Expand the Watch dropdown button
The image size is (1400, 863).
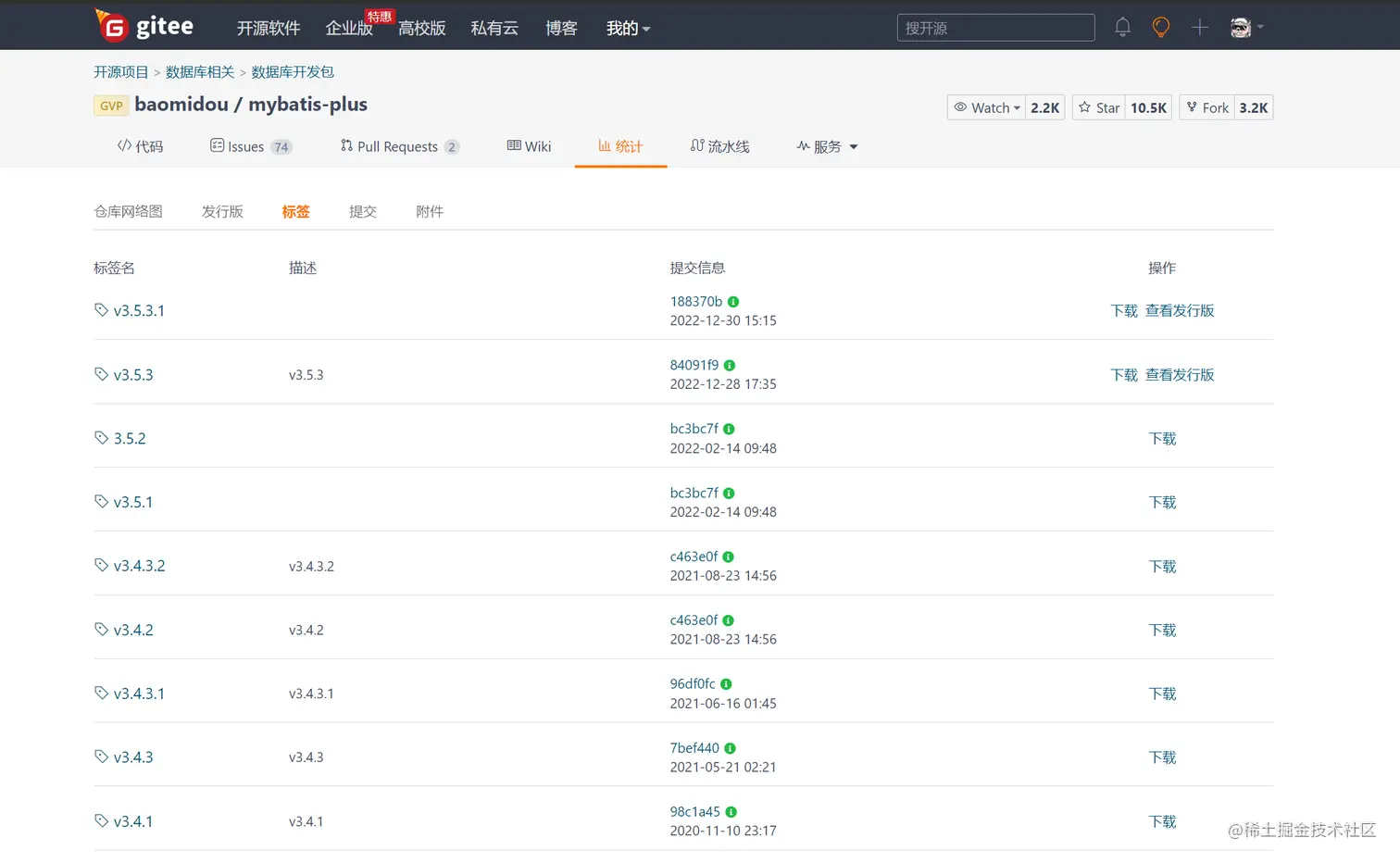pos(986,107)
